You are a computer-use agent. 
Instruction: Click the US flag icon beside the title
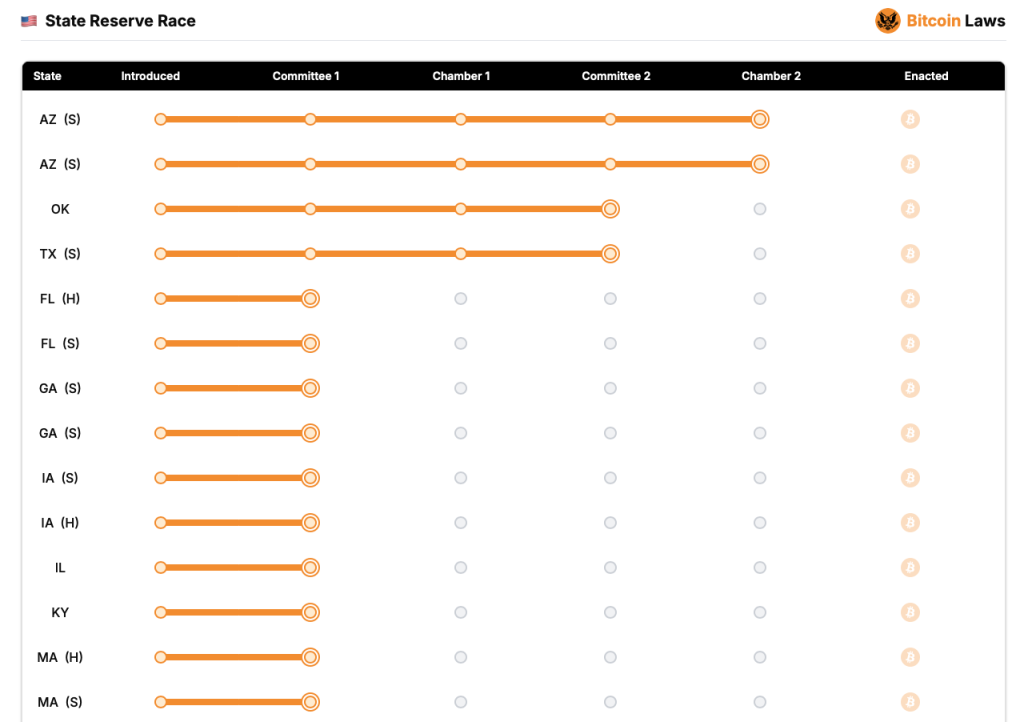tap(29, 21)
